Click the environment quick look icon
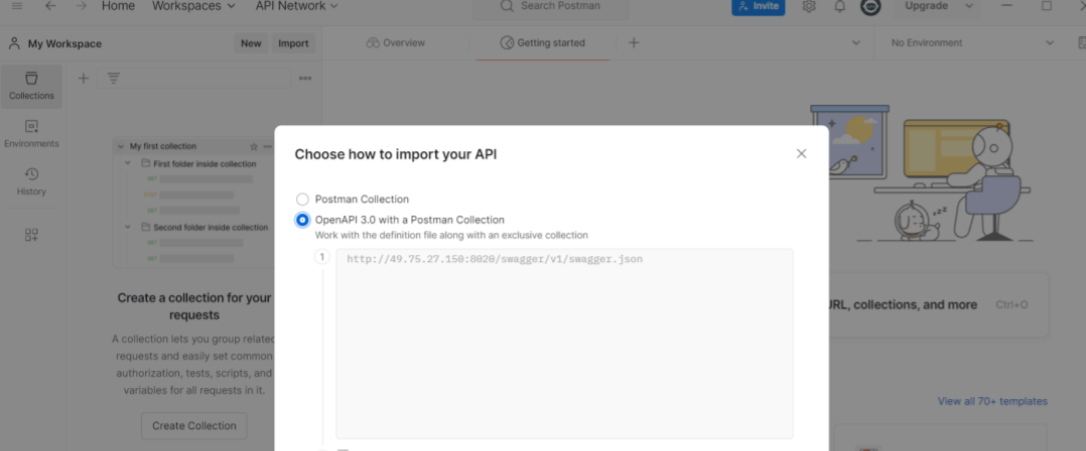Image resolution: width=1086 pixels, height=451 pixels. point(1081,43)
